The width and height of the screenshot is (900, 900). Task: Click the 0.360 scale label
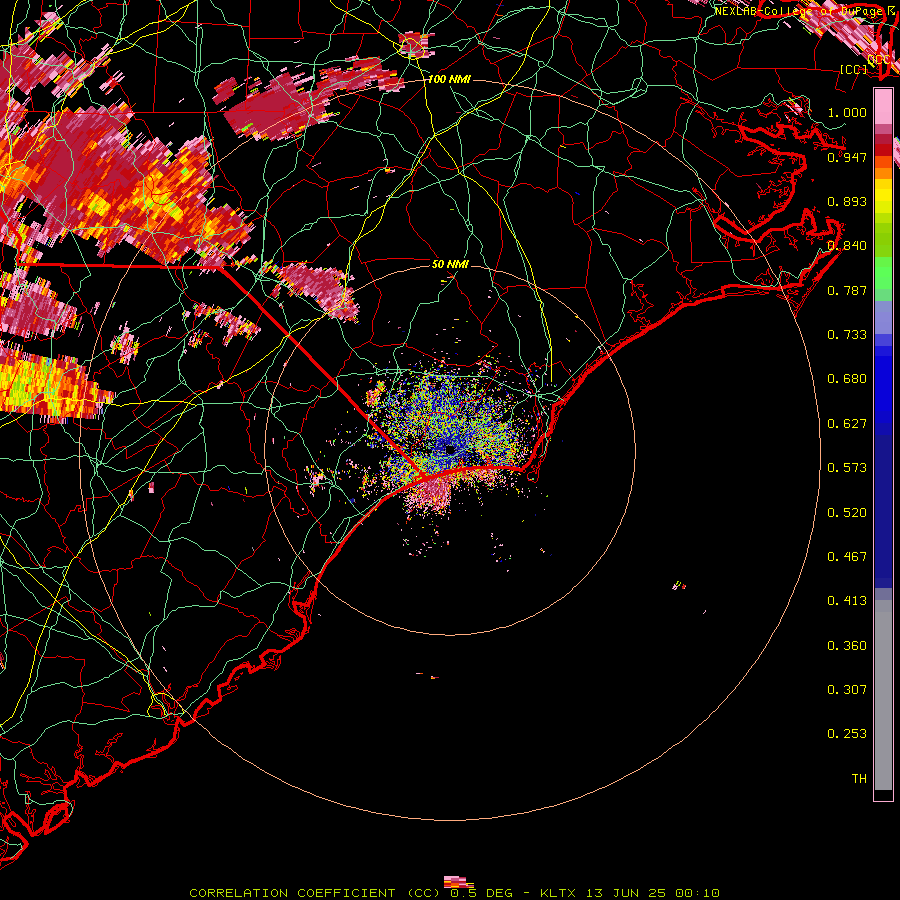pyautogui.click(x=847, y=645)
